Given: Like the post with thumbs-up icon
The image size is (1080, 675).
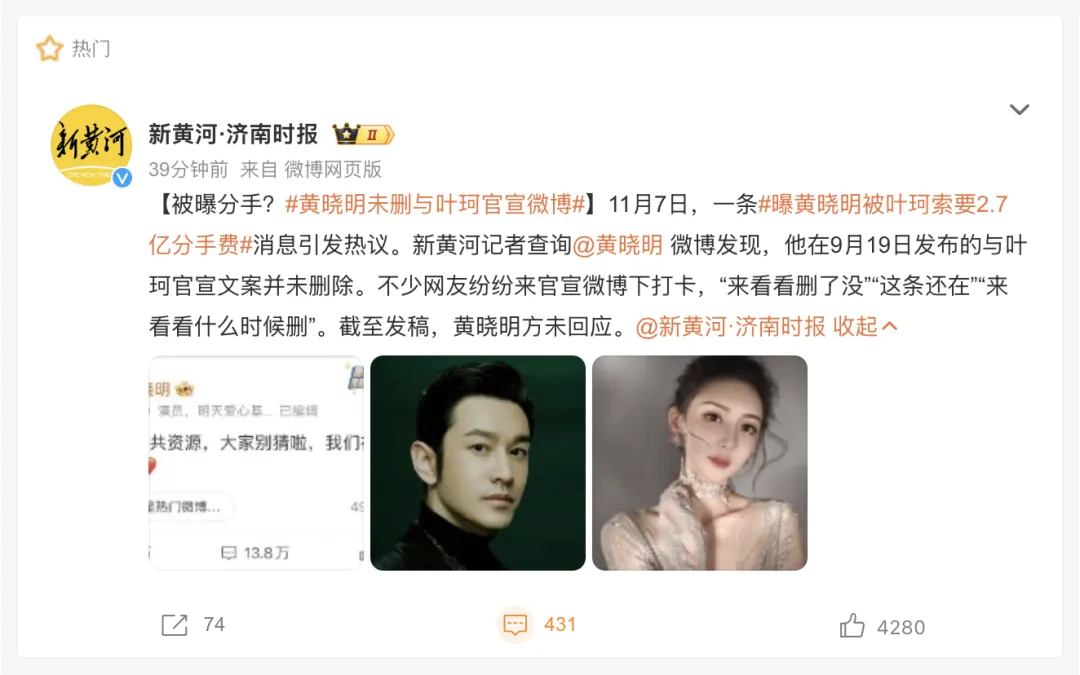Looking at the screenshot, I should tap(851, 626).
